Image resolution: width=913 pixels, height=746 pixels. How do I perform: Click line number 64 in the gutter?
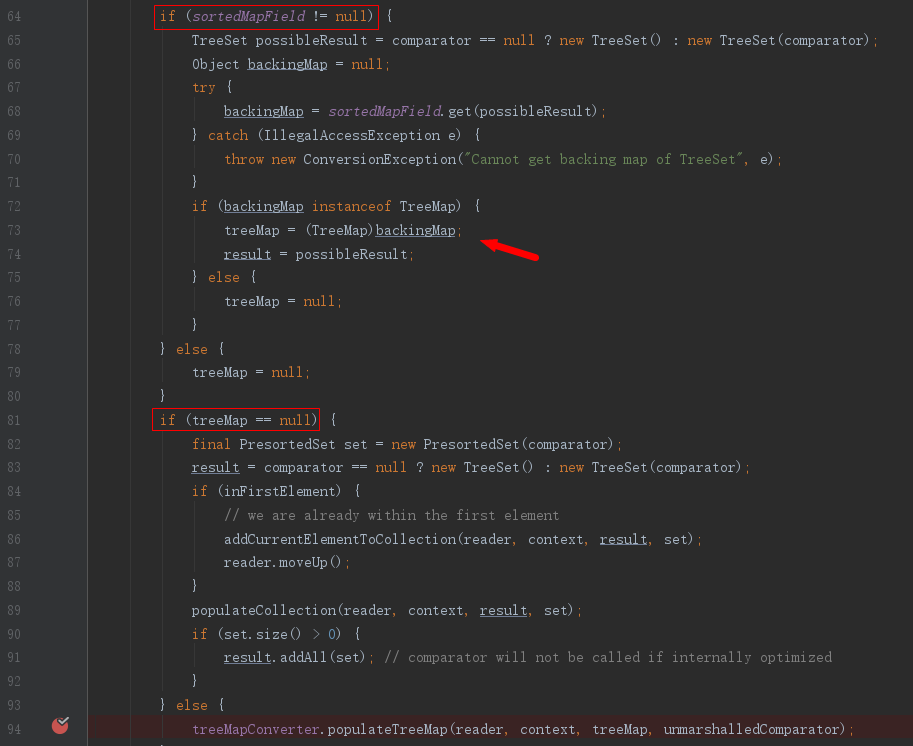point(13,16)
